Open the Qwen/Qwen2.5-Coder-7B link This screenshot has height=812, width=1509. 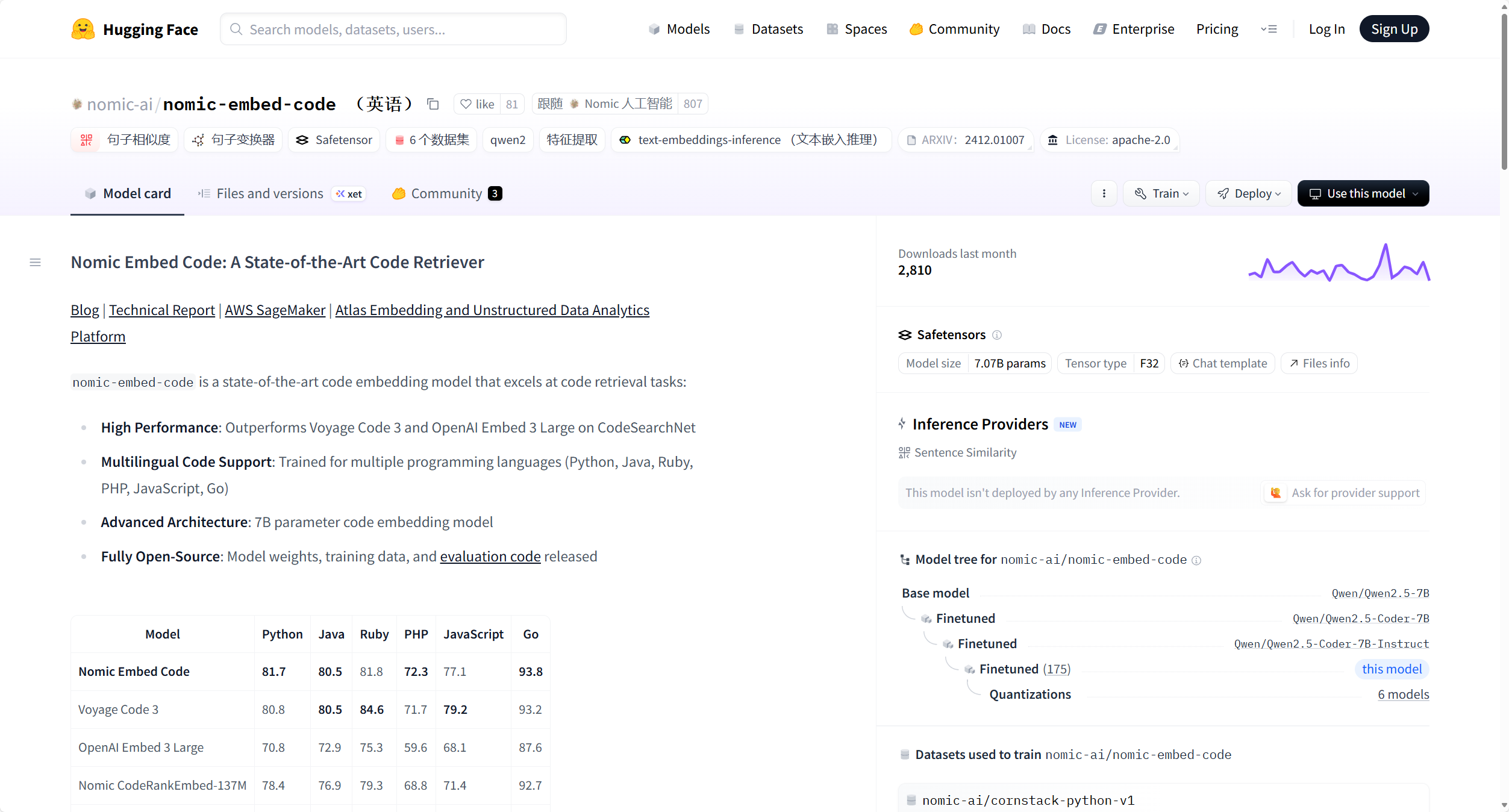click(x=1361, y=619)
